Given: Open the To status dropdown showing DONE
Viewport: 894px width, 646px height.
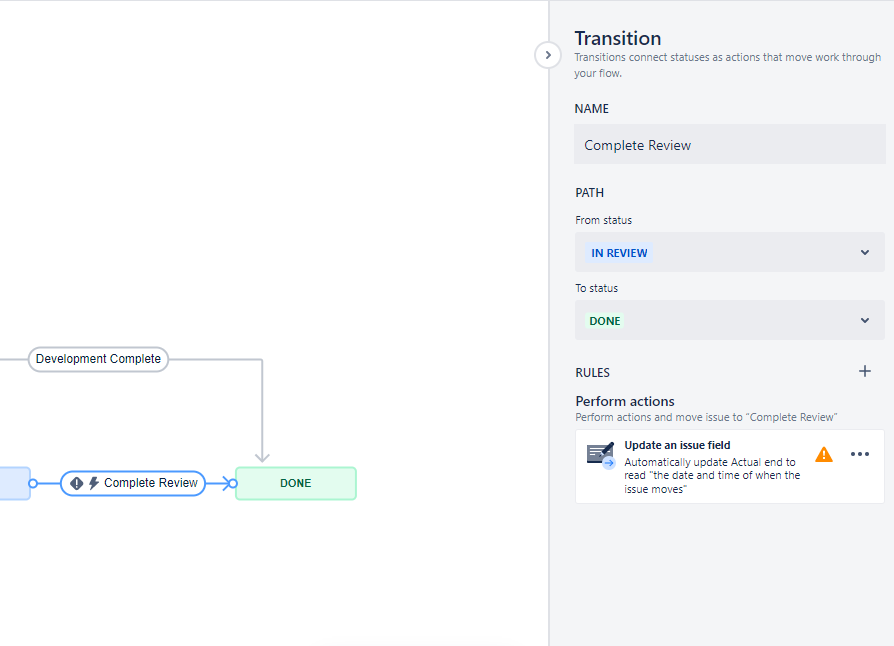Looking at the screenshot, I should (x=729, y=320).
